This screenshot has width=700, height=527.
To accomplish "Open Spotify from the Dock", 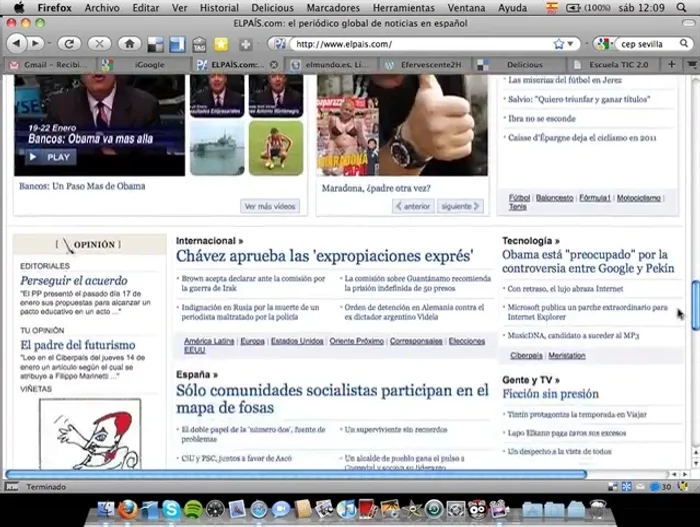I will click(x=193, y=510).
